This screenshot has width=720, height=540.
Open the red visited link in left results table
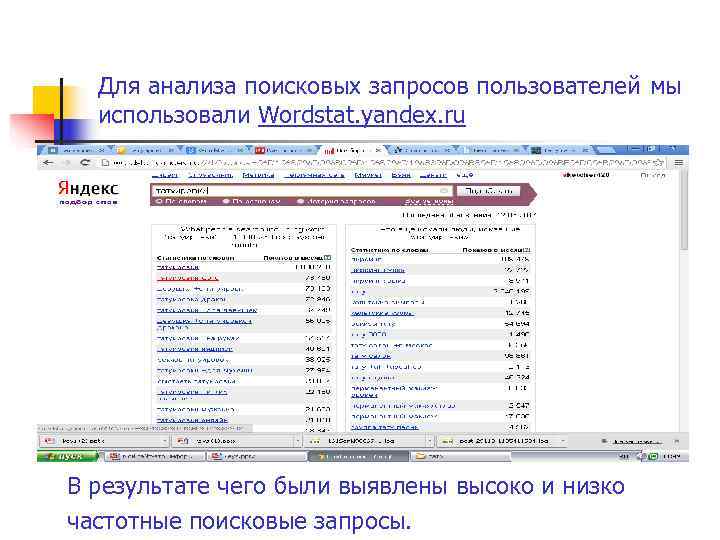pyautogui.click(x=187, y=277)
